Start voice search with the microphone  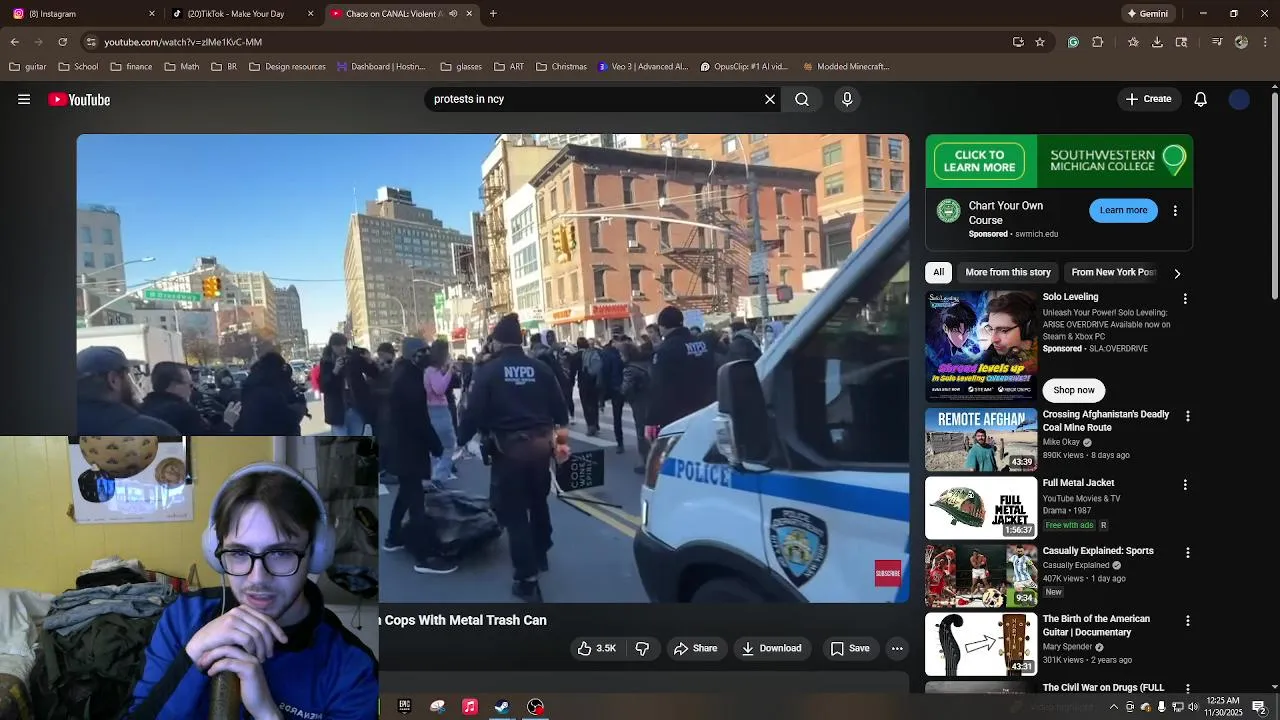pyautogui.click(x=847, y=99)
